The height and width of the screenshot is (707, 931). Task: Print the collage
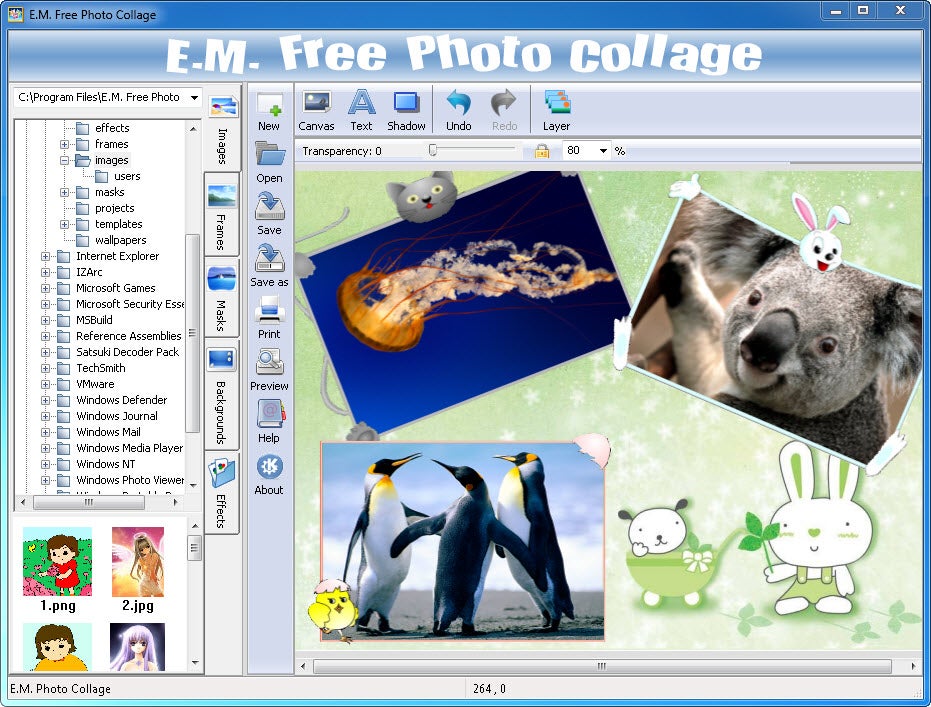coord(269,318)
